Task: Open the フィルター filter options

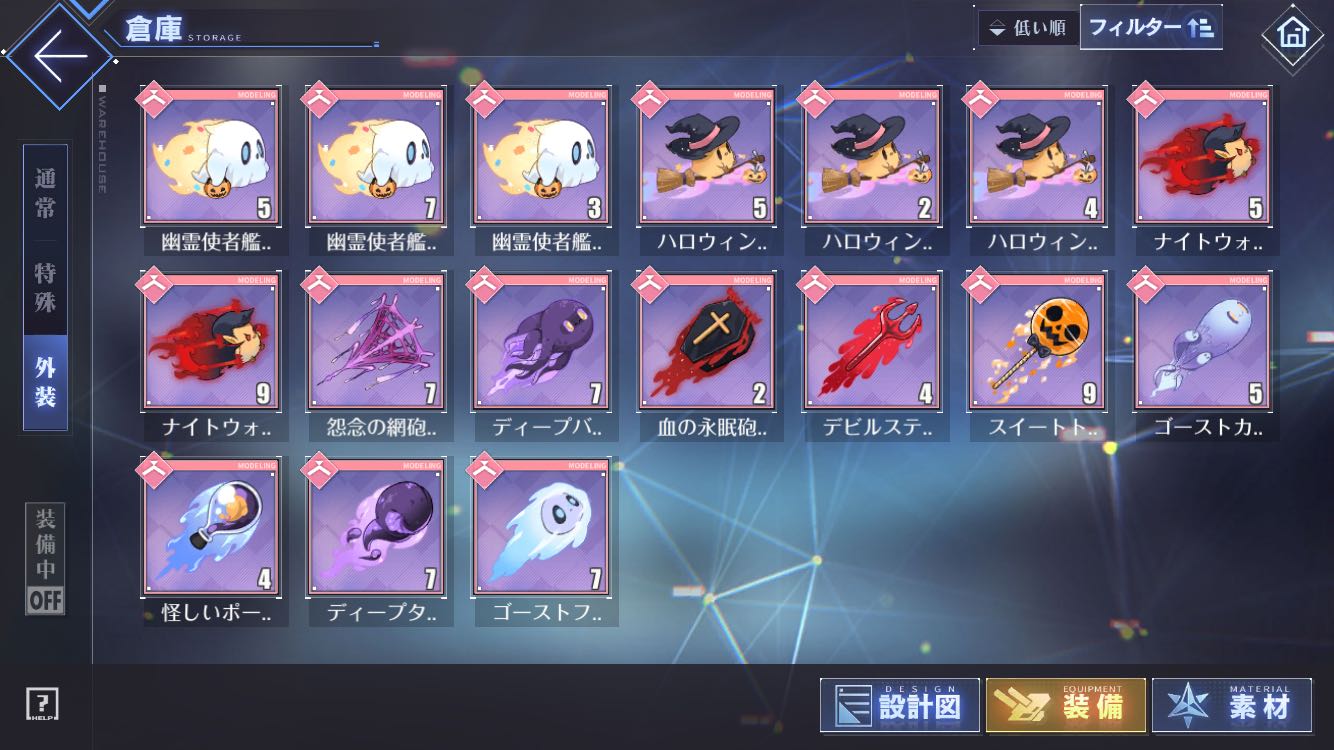Action: [x=1151, y=27]
